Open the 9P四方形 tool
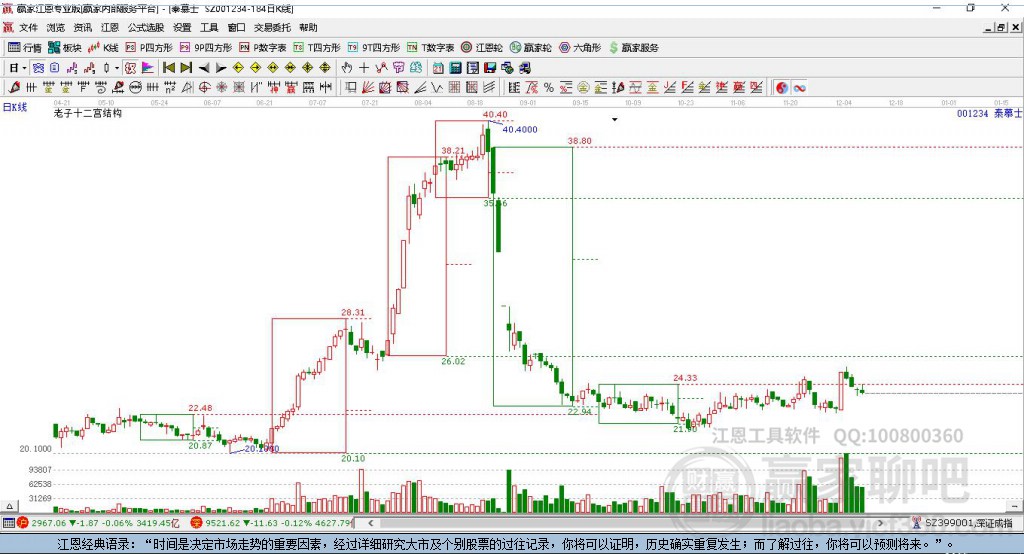Image resolution: width=1024 pixels, height=554 pixels. [206, 48]
